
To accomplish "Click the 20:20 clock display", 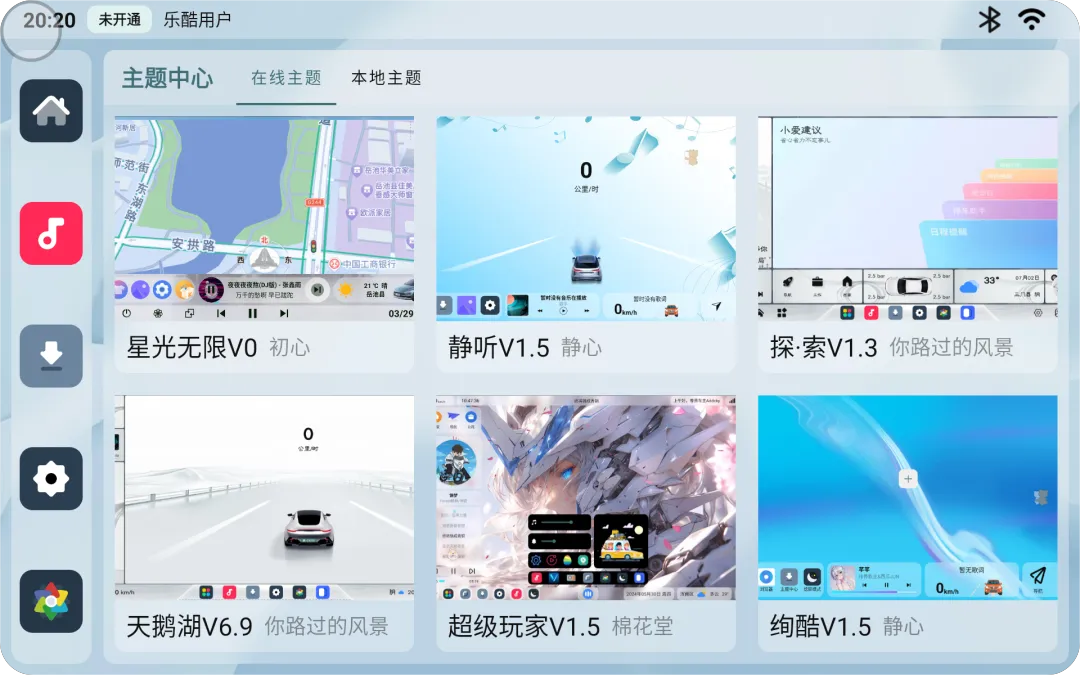I will tap(49, 20).
